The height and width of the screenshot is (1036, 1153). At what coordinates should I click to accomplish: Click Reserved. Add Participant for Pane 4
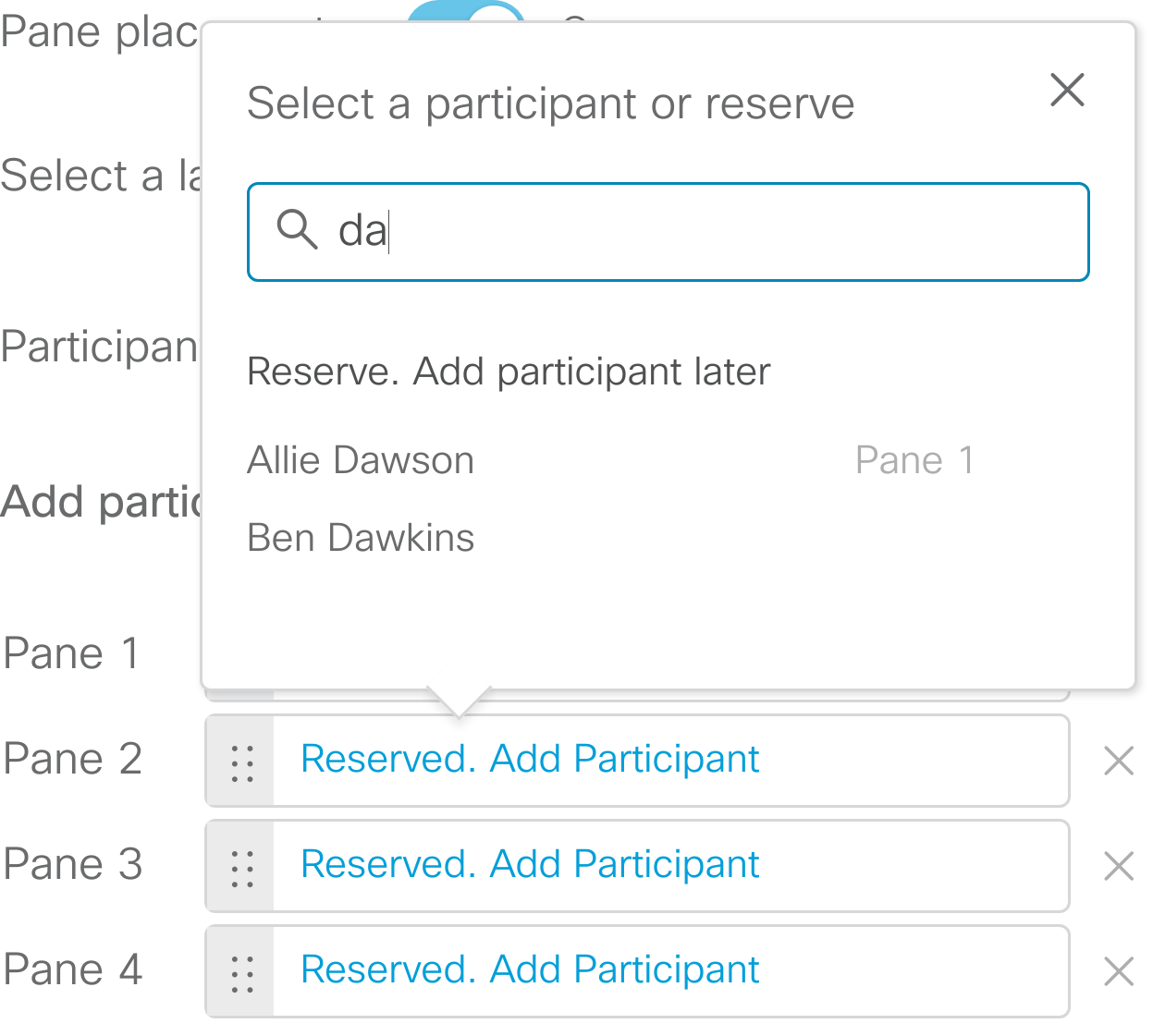(x=528, y=969)
